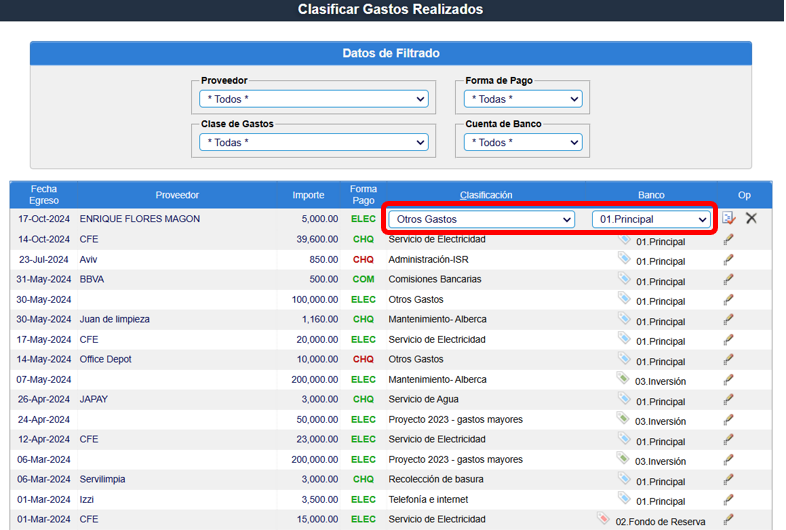Select ENRIQUE FLORES MAGON provider cell
This screenshot has width=786, height=530.
[140, 219]
